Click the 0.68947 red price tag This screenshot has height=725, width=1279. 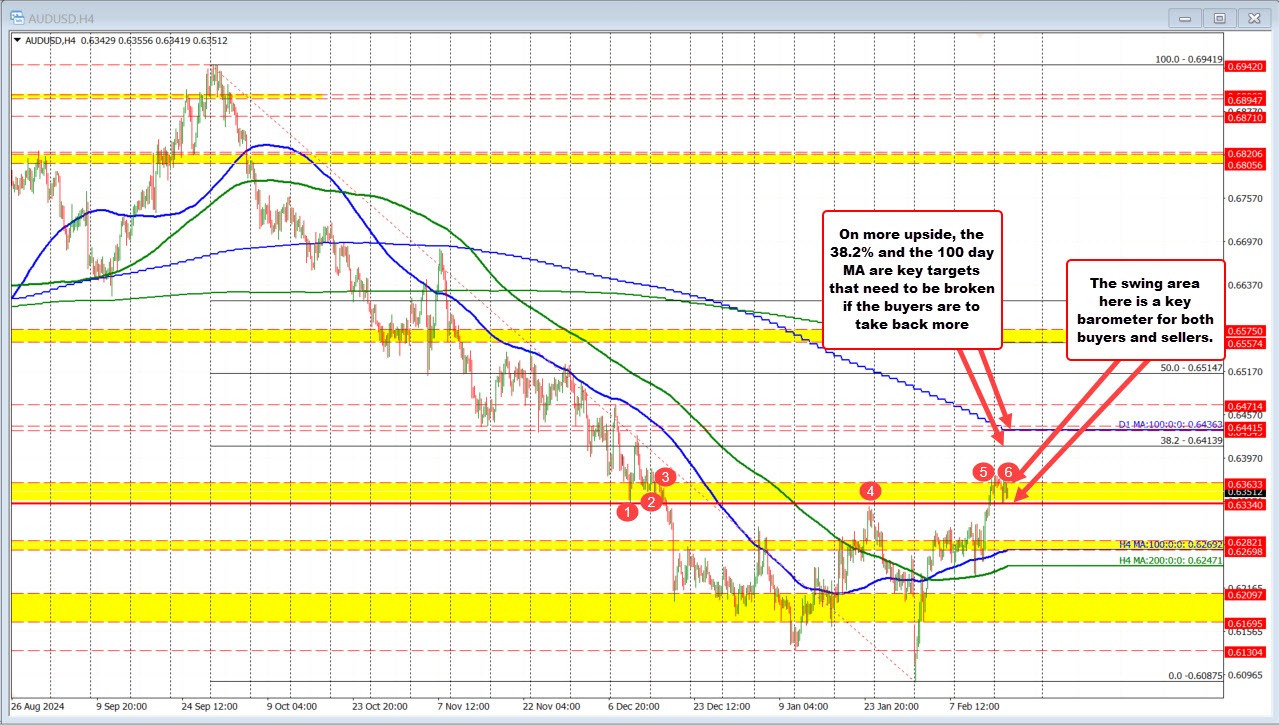coord(1246,100)
